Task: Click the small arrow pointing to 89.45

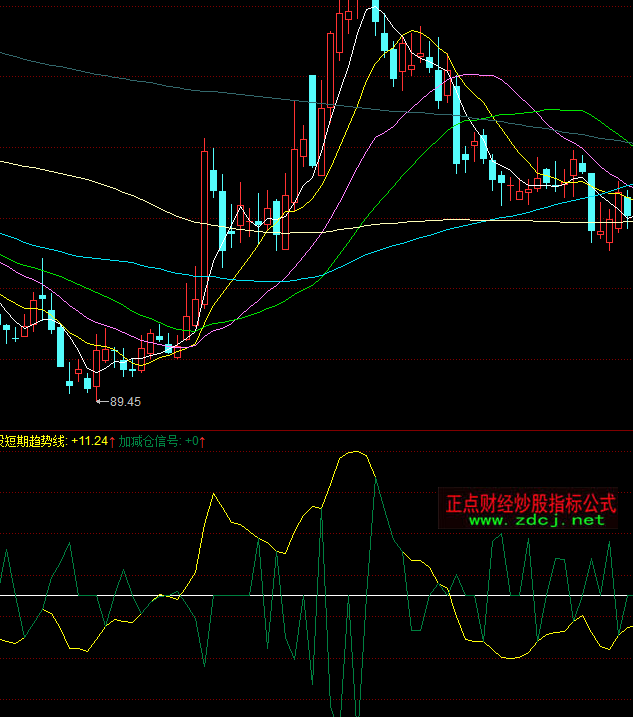Action: point(102,402)
